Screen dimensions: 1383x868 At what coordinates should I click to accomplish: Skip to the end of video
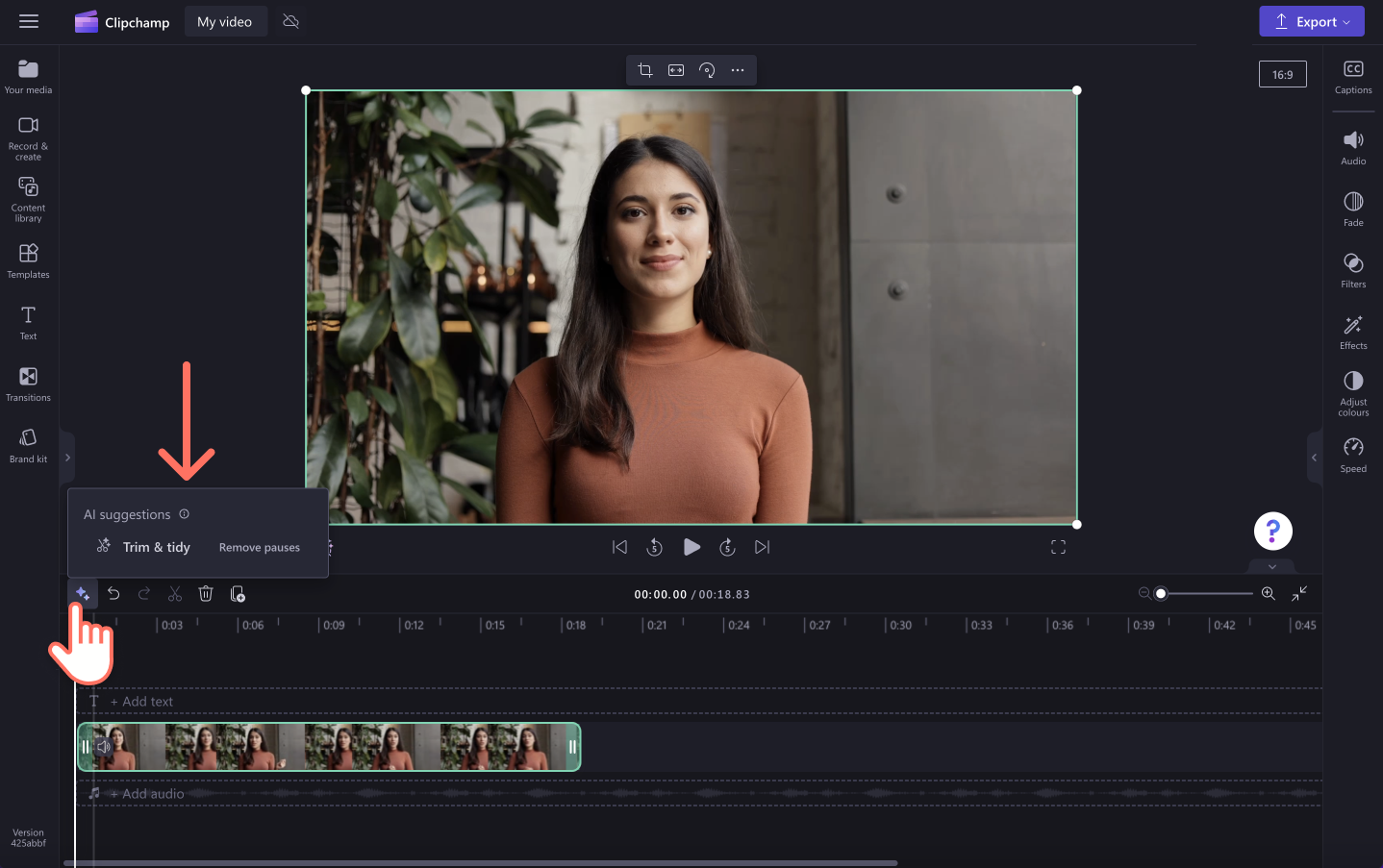tap(762, 547)
